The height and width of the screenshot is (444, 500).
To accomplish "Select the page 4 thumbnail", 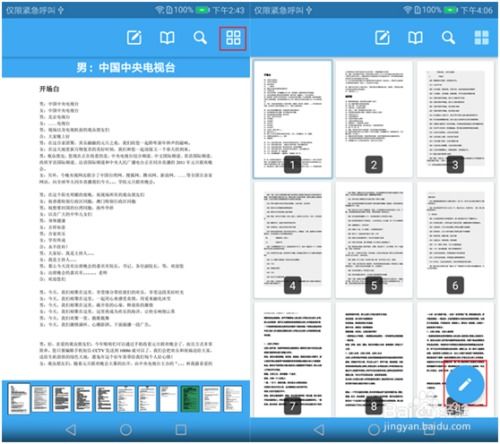I will 293,240.
